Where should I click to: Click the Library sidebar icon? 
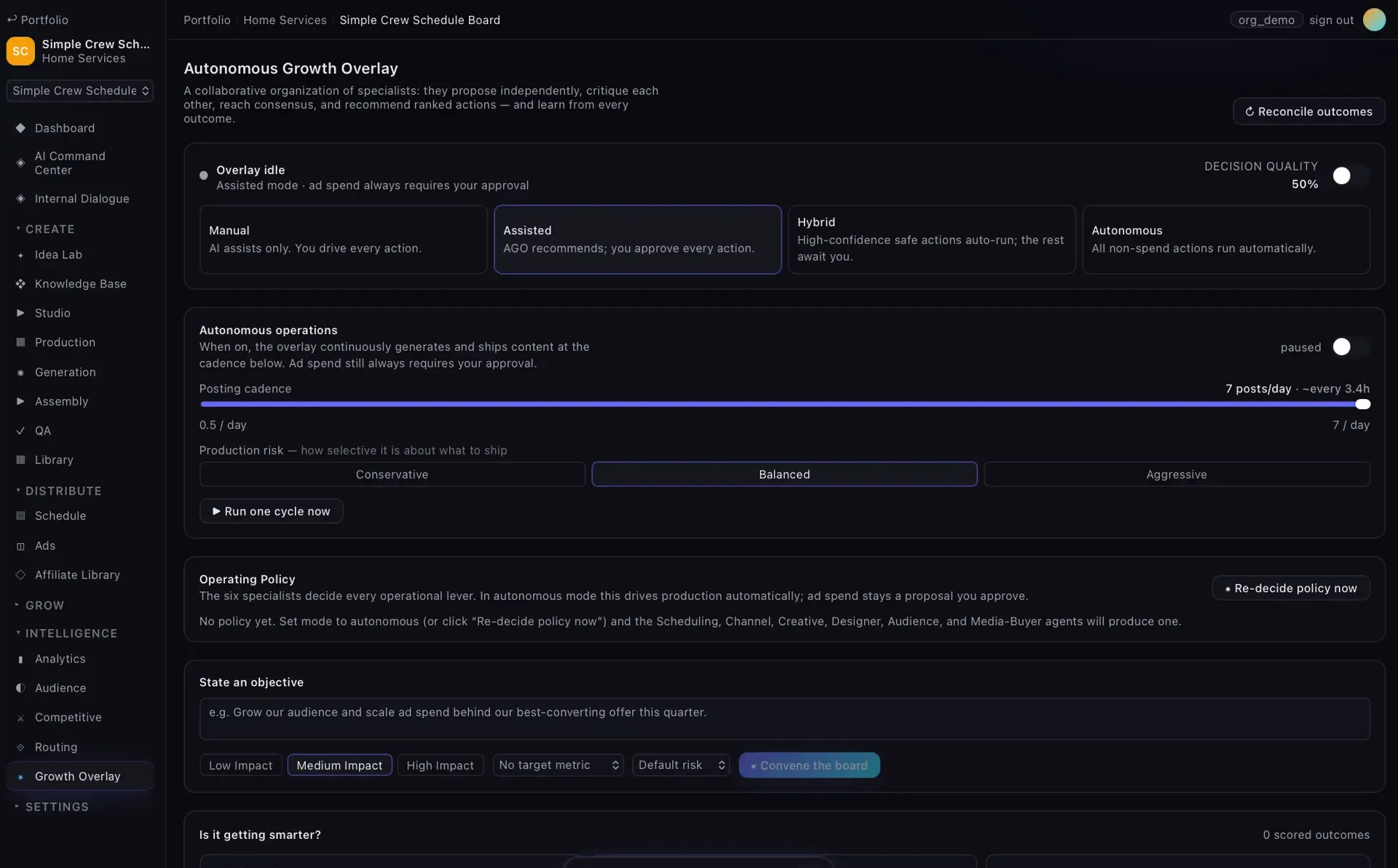click(x=20, y=459)
